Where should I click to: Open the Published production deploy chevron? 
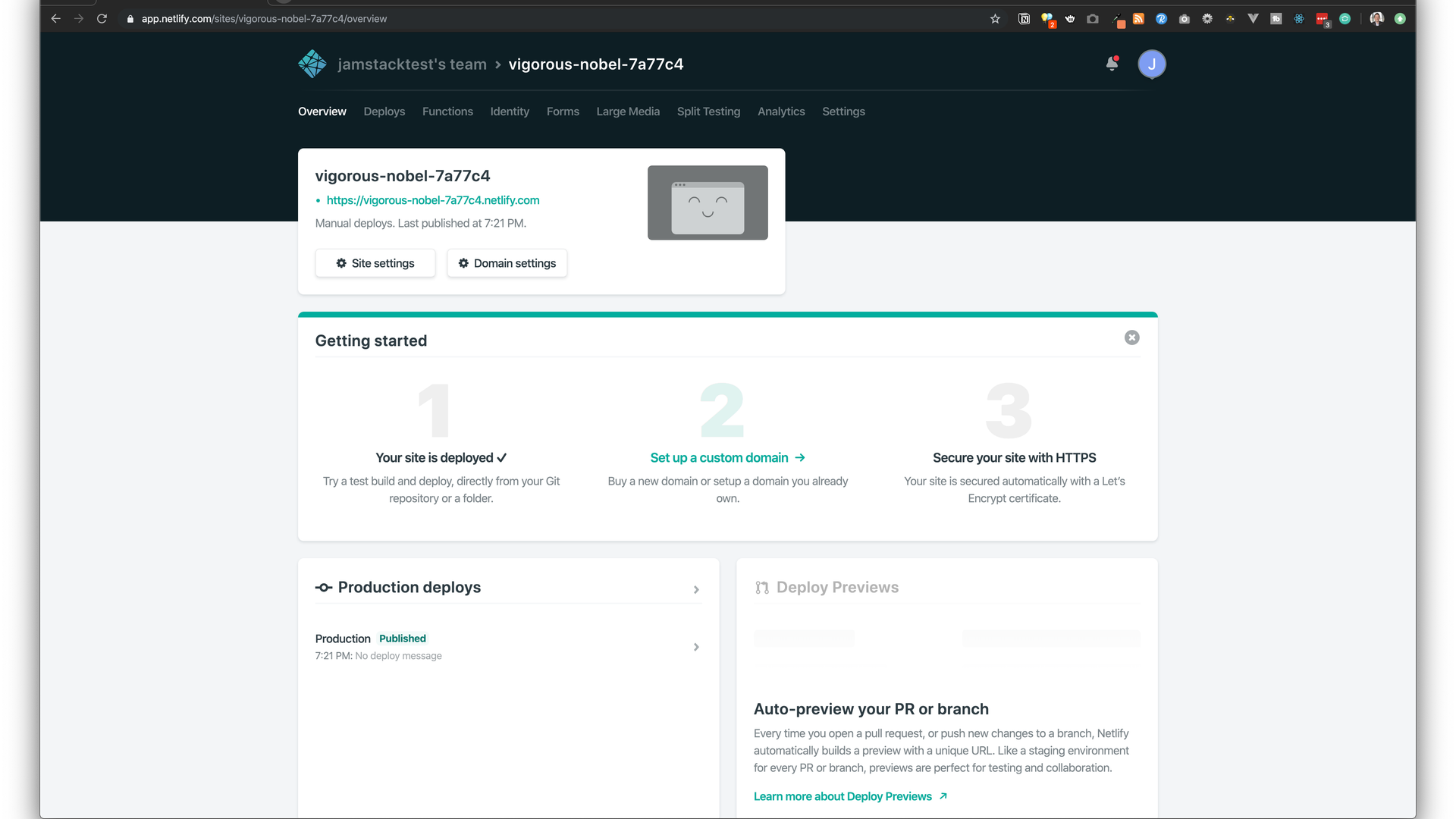[696, 647]
